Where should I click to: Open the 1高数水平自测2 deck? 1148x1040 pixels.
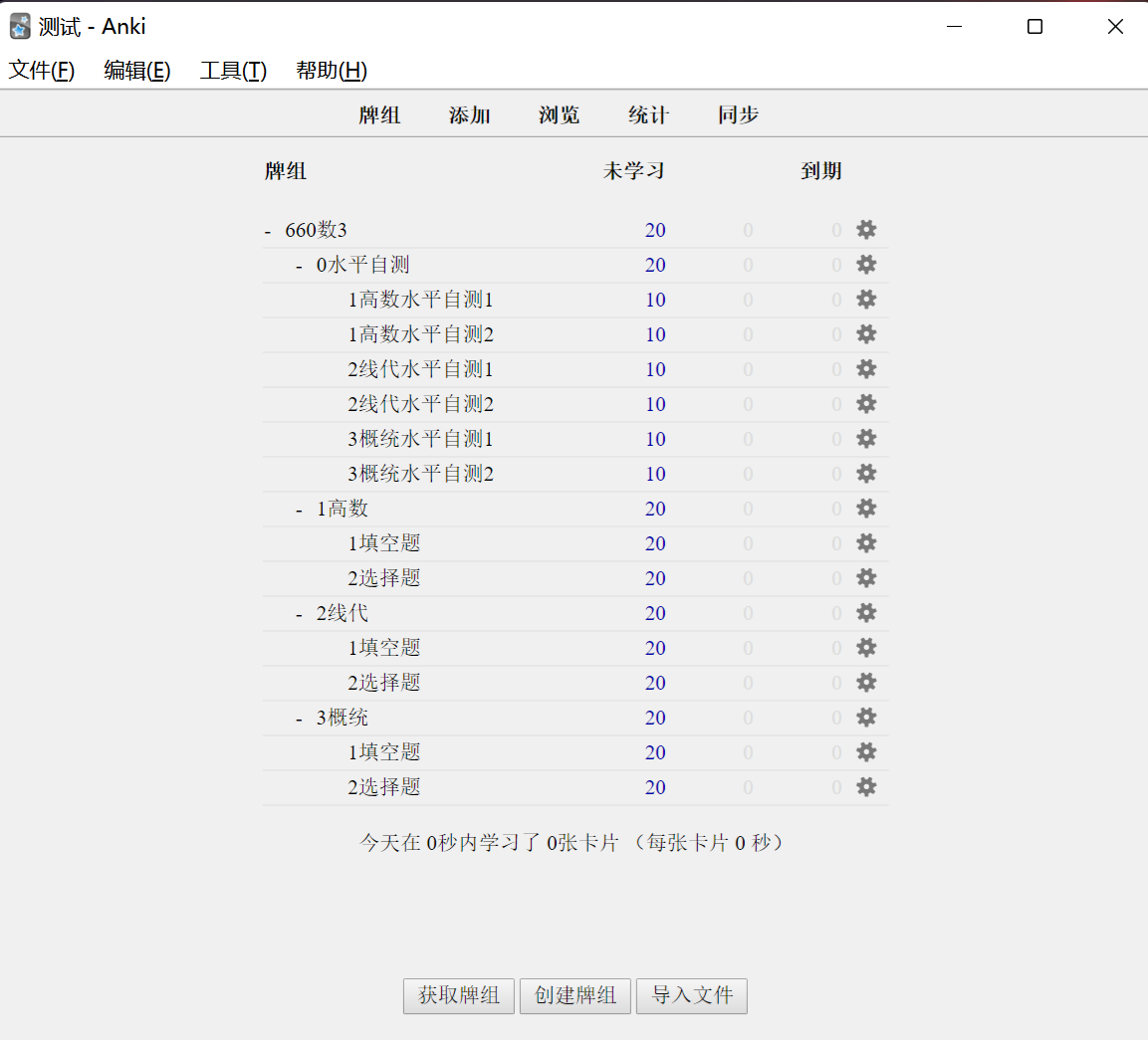[420, 334]
